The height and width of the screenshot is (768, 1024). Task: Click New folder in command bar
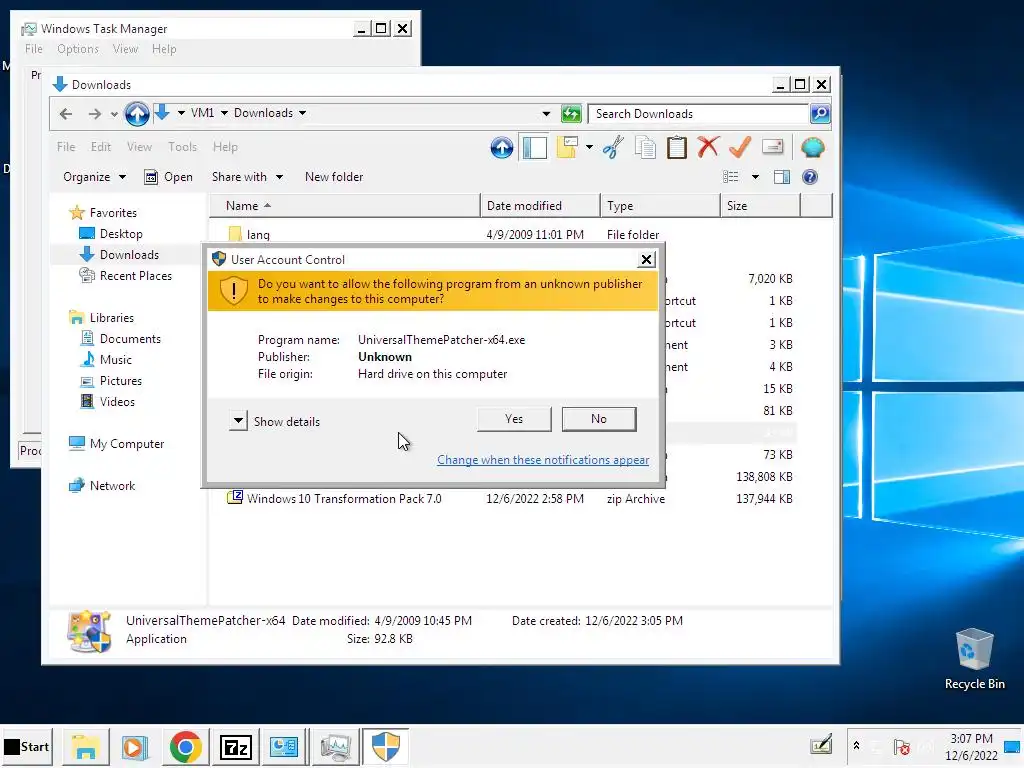tap(334, 177)
